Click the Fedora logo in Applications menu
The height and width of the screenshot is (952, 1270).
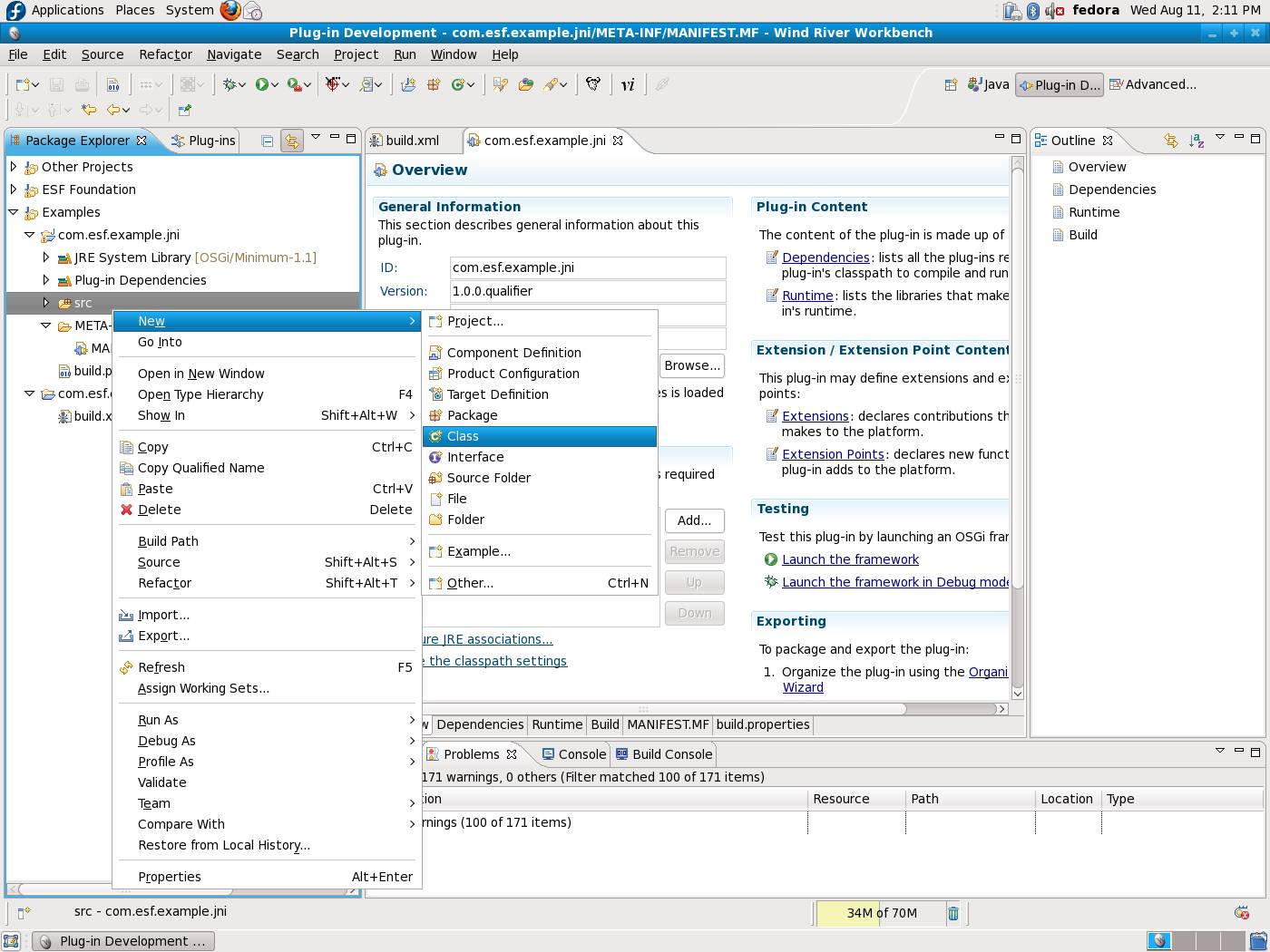point(15,10)
